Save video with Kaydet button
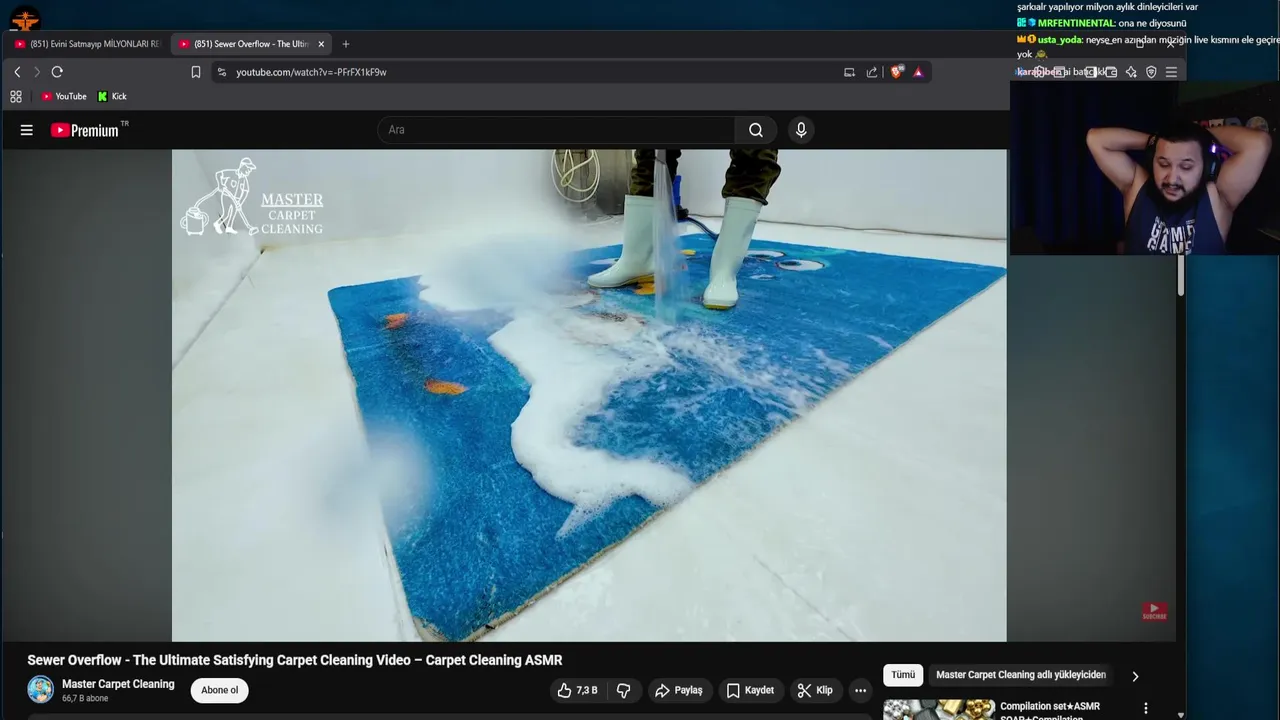The width and height of the screenshot is (1280, 720). [x=750, y=690]
